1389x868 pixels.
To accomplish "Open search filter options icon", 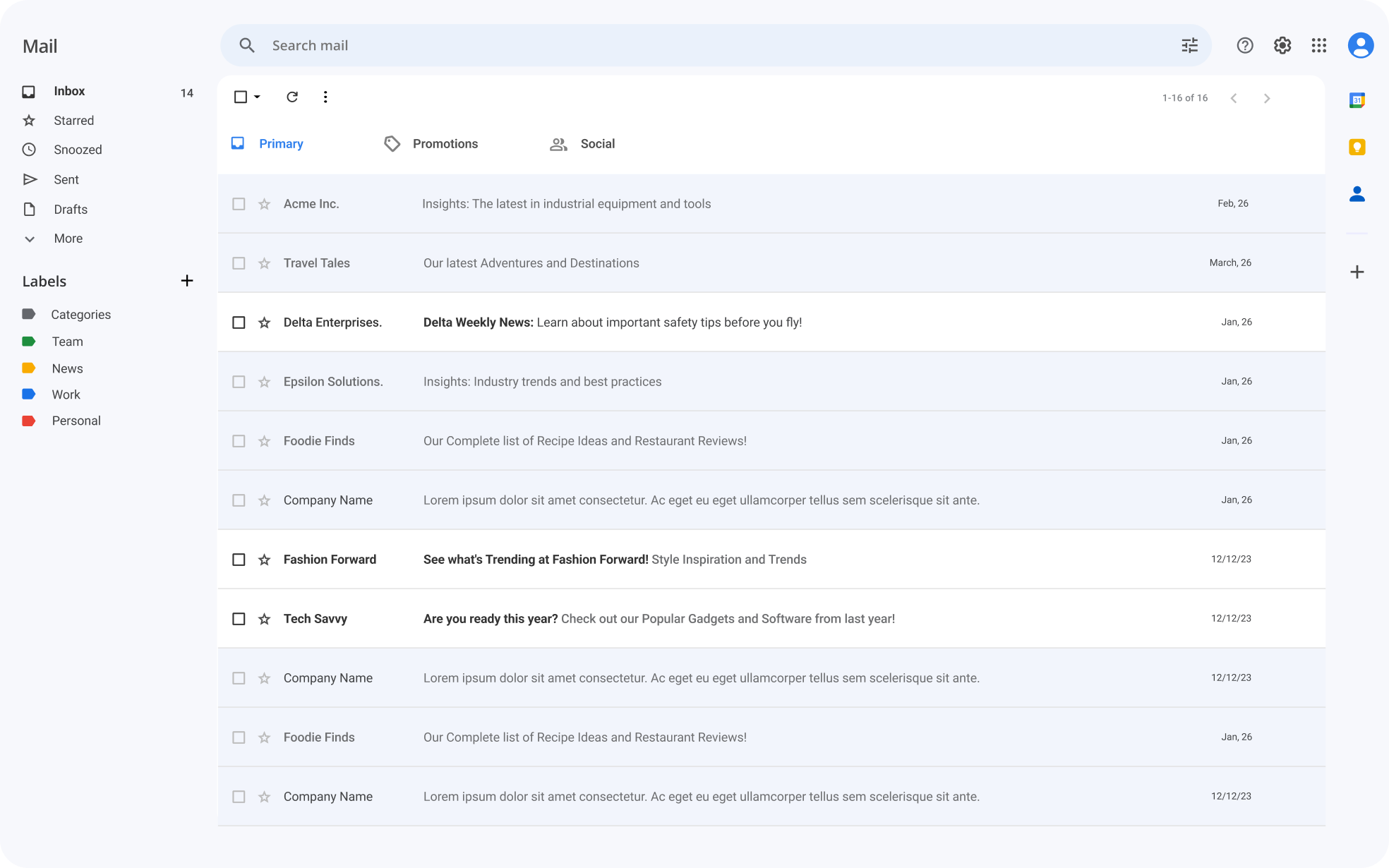I will 1189,45.
